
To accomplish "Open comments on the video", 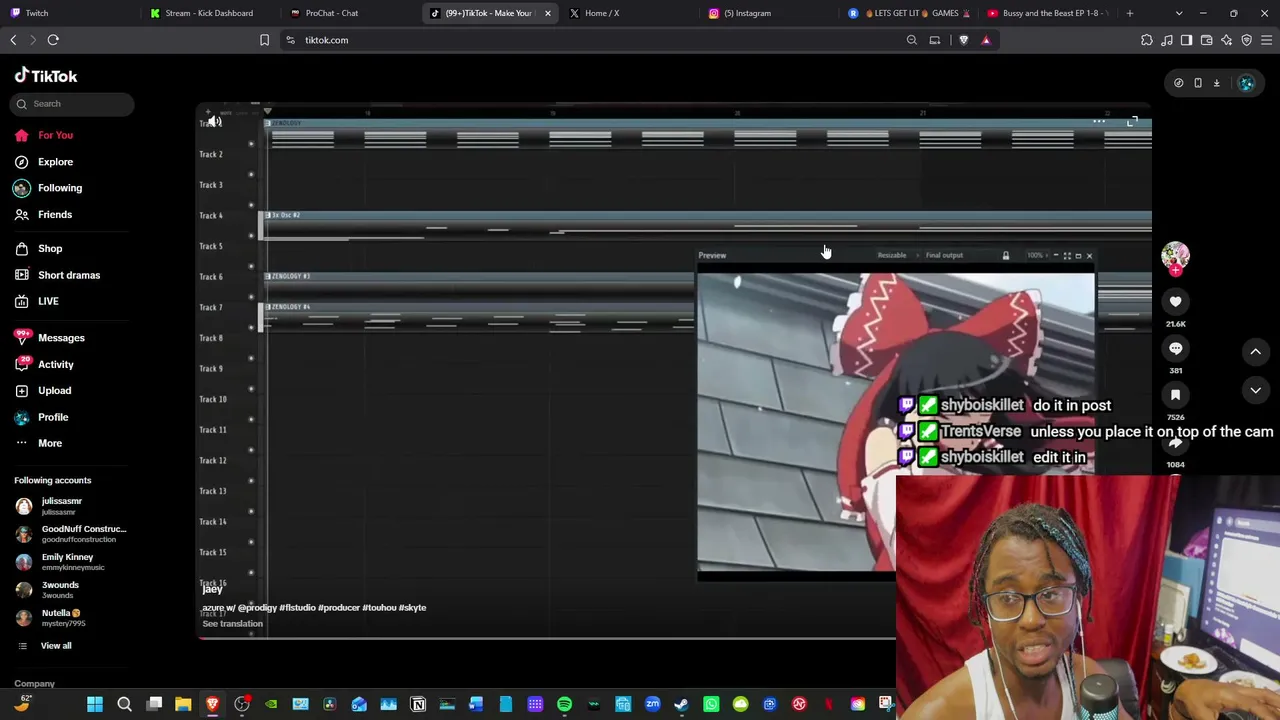I will point(1175,348).
